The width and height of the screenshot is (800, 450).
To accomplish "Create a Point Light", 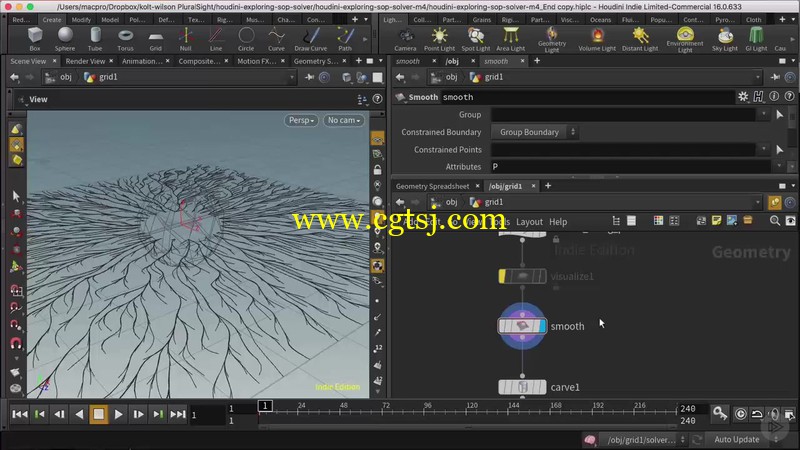I will 439,39.
